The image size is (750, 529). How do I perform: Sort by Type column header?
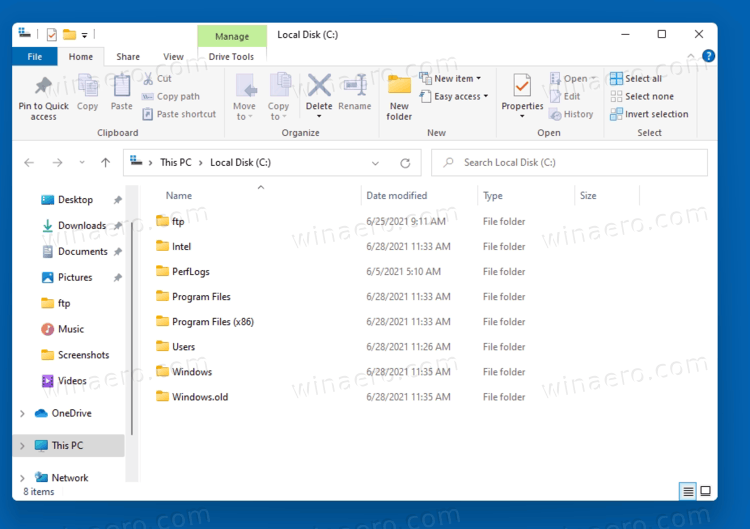click(x=493, y=196)
